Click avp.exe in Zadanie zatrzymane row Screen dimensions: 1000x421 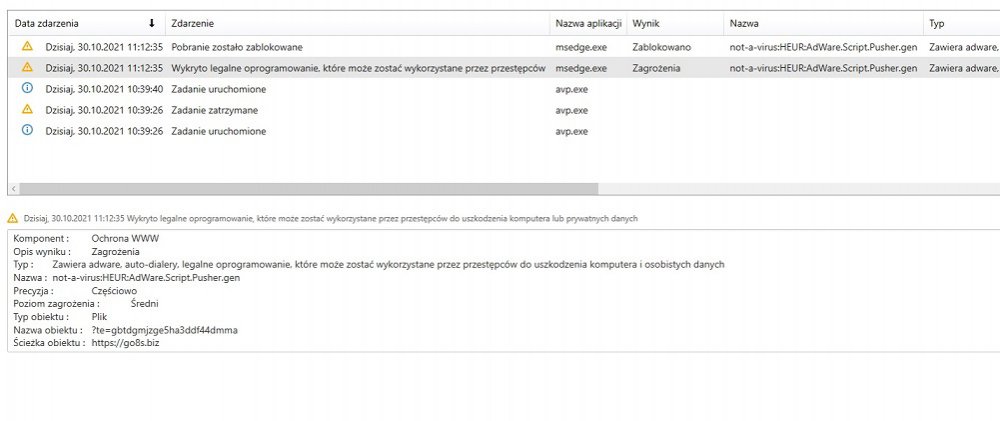pyautogui.click(x=571, y=110)
